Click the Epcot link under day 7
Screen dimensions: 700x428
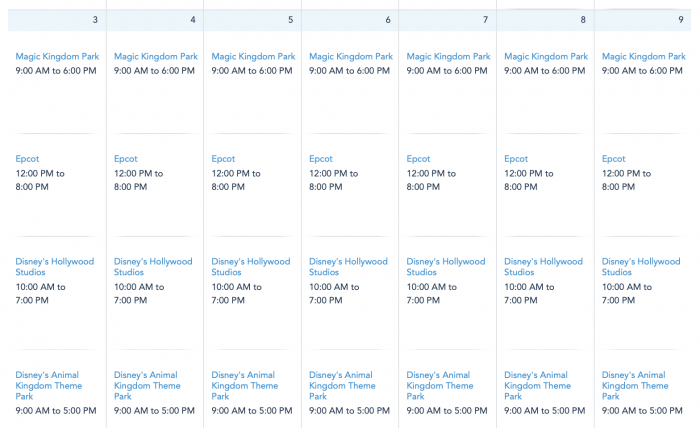418,159
